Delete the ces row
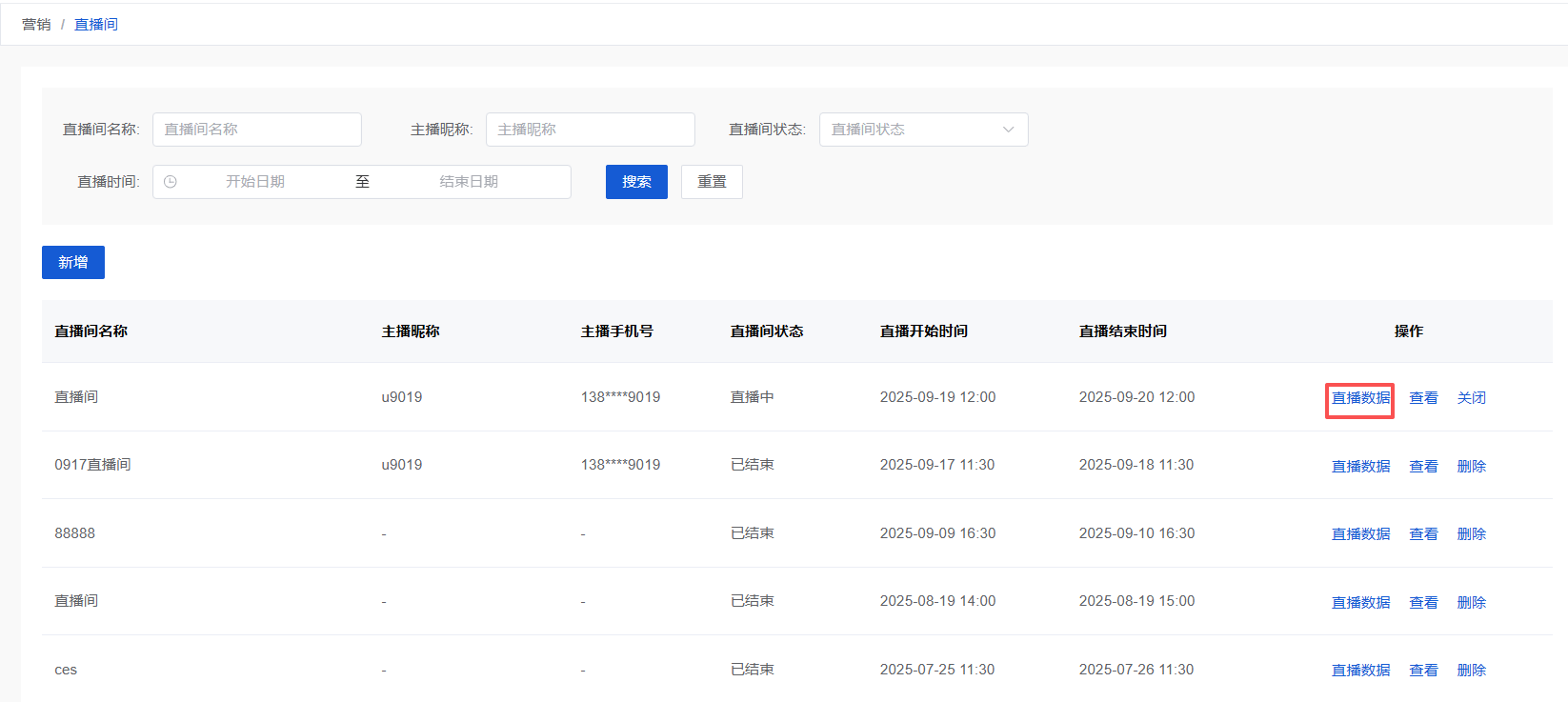Screen dimensions: 1568x702 pyautogui.click(x=1471, y=671)
